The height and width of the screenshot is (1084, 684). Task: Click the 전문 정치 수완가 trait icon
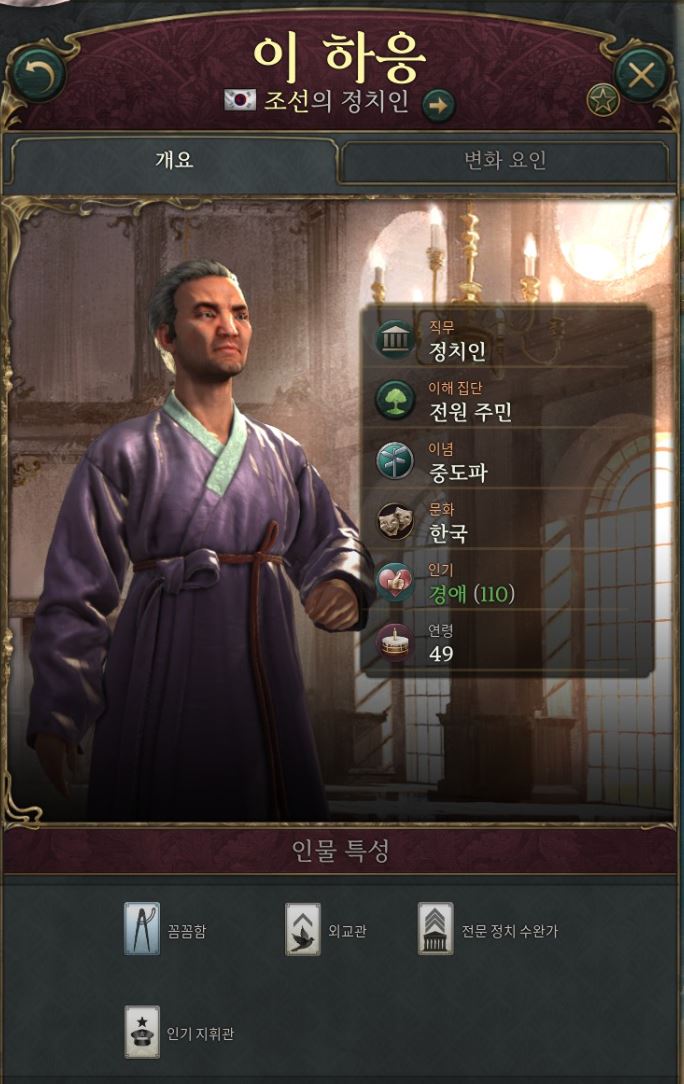[x=436, y=928]
